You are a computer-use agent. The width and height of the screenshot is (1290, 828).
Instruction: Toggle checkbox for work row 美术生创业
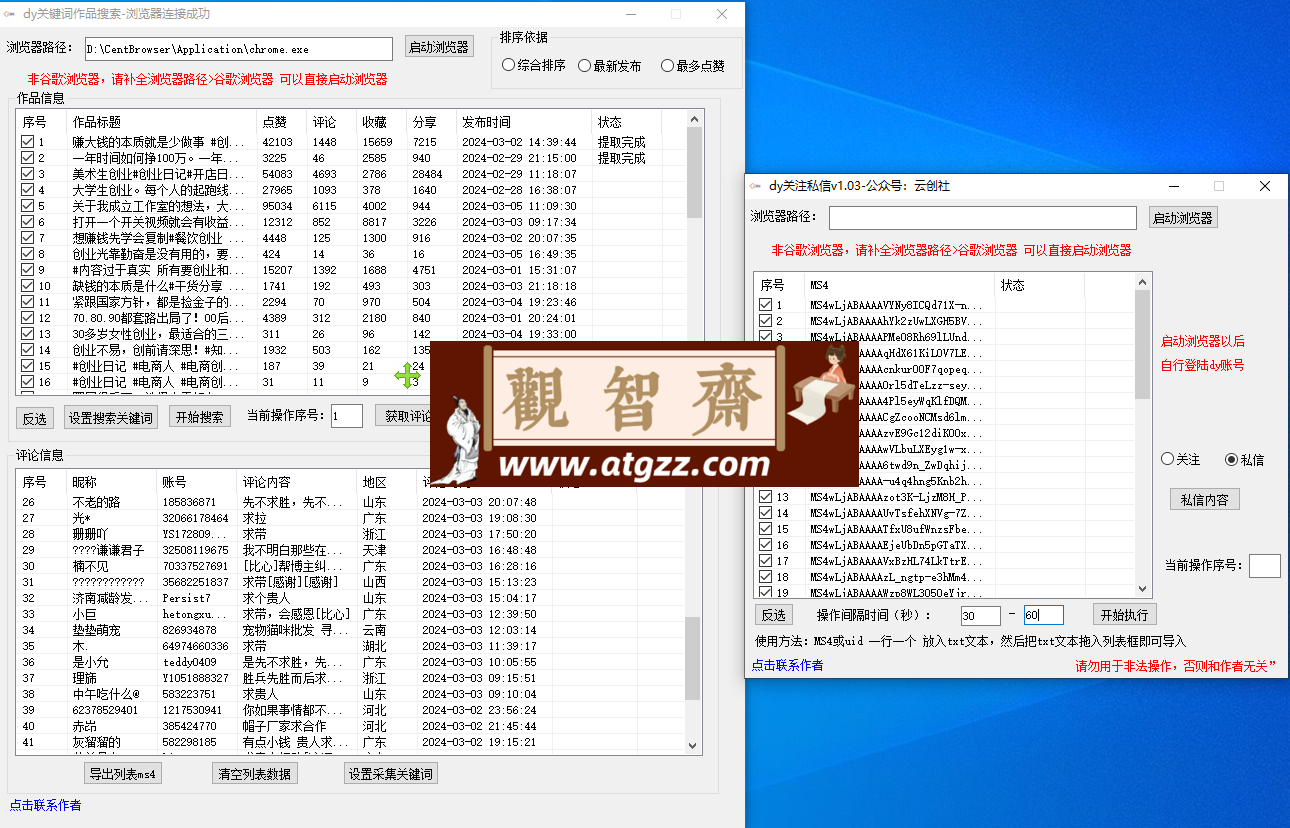pos(27,174)
